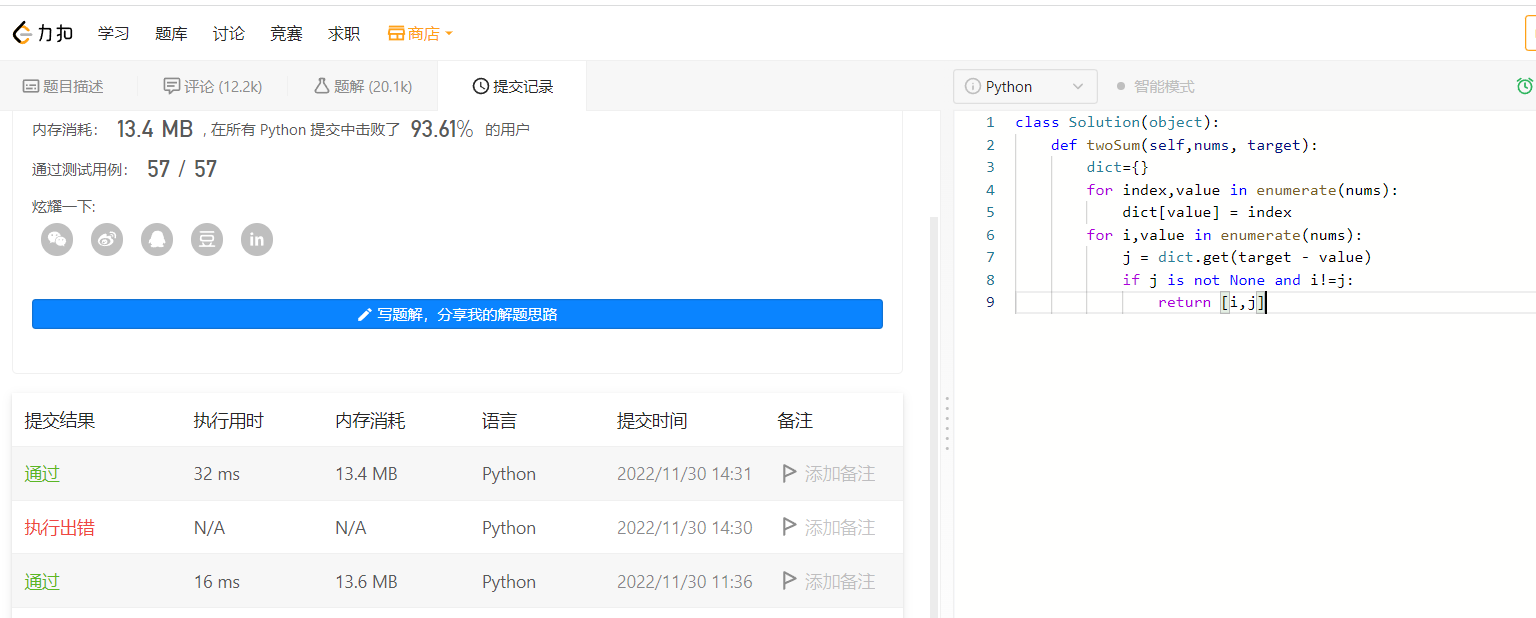Open the 评论 (12.2k) comments tab

point(212,87)
